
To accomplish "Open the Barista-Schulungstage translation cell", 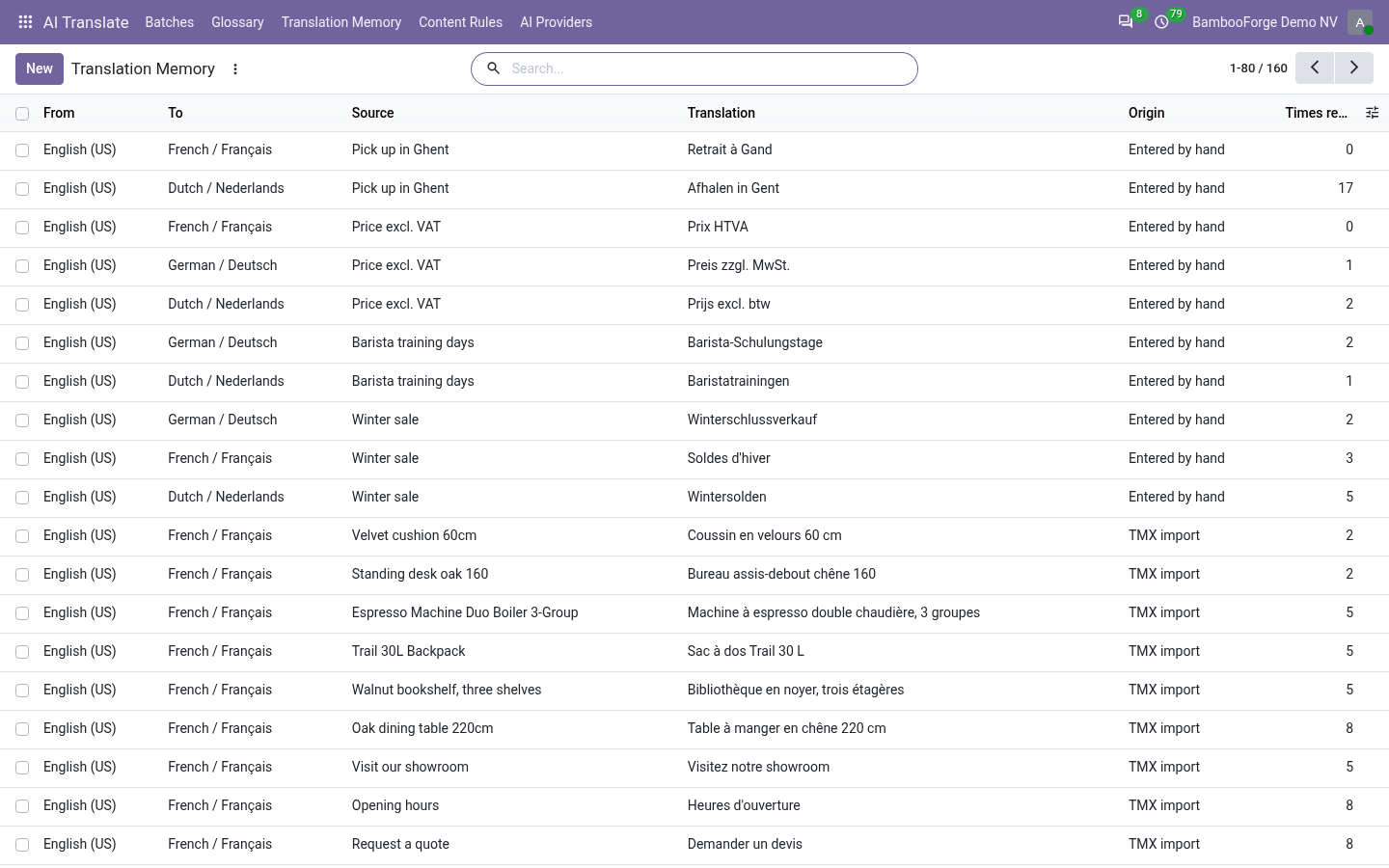I will [x=755, y=342].
